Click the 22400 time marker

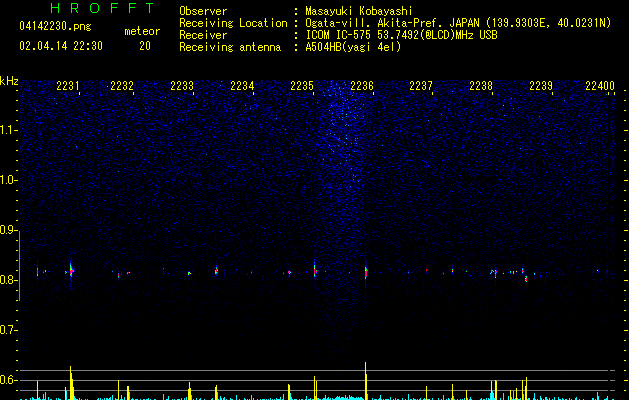click(x=600, y=86)
